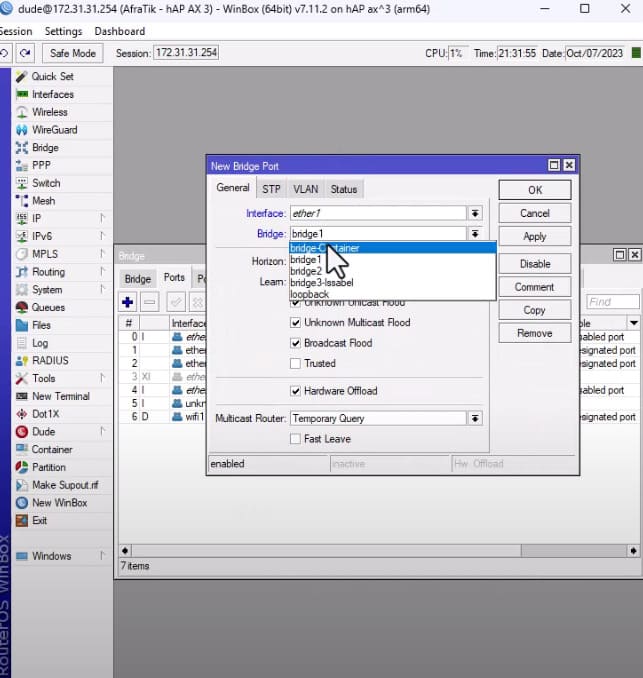Viewport: 643px width, 678px height.
Task: Click the Apply button
Action: pos(535,237)
